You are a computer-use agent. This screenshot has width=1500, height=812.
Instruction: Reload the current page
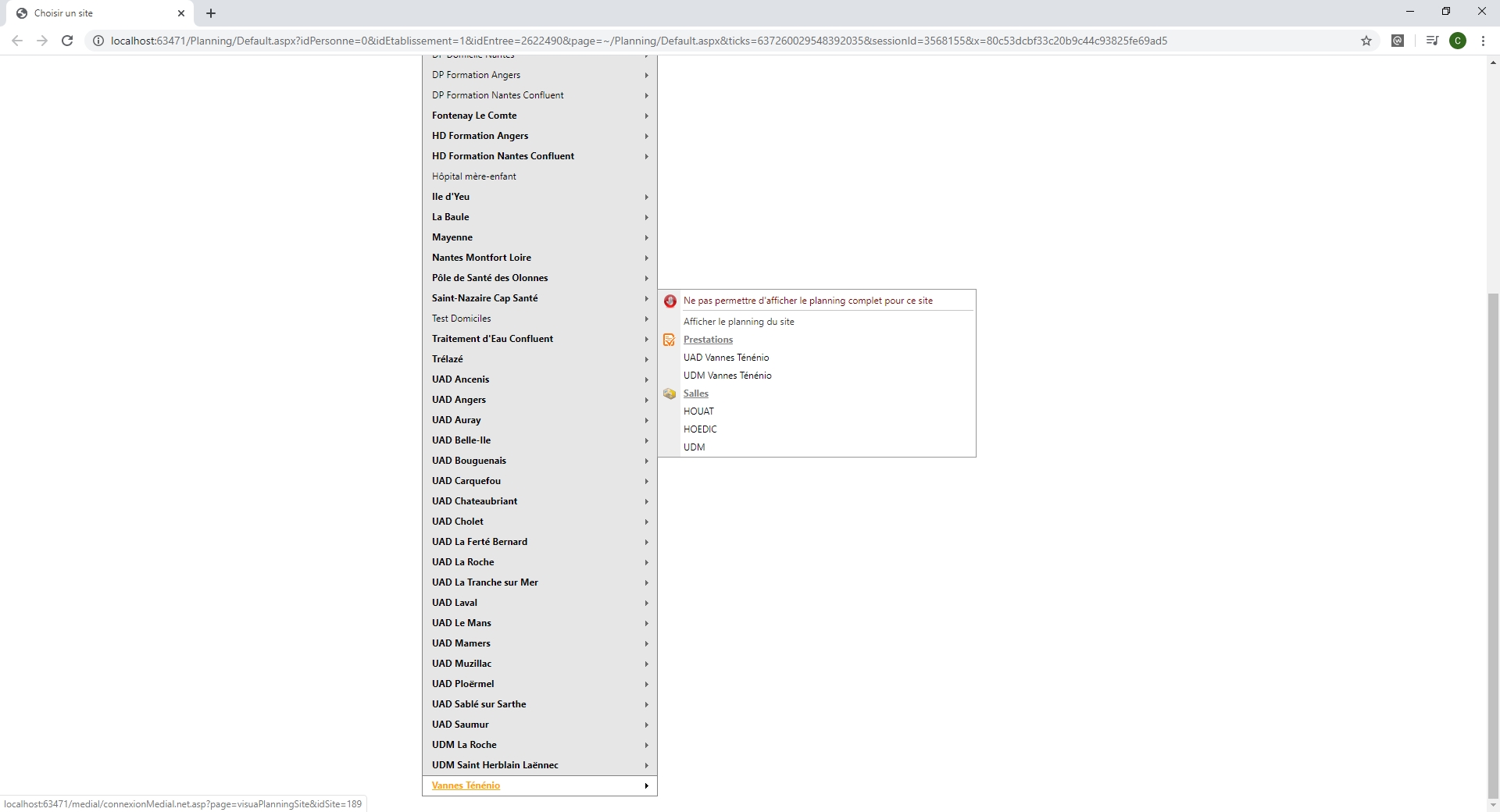[x=67, y=41]
